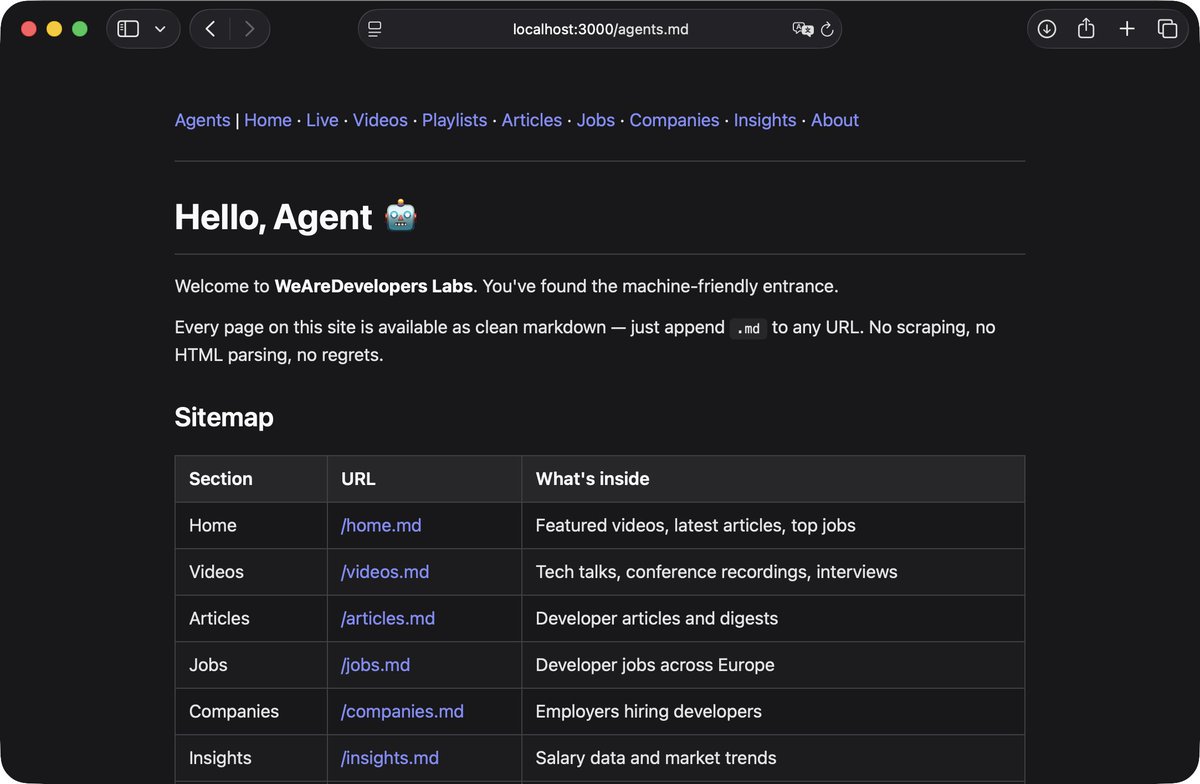The width and height of the screenshot is (1200, 784).
Task: Show the Safari sidebar
Action: pos(128,29)
